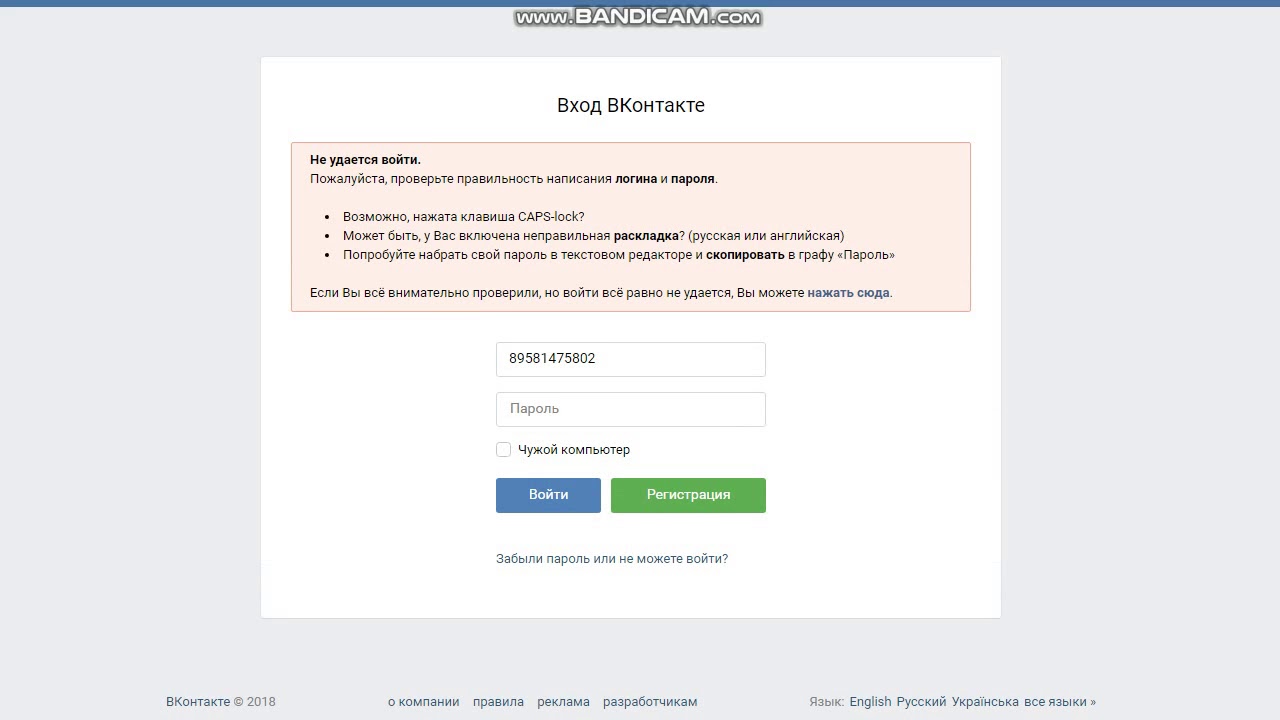Open the "реклама" footer link
Viewport: 1280px width, 720px height.
(x=563, y=702)
